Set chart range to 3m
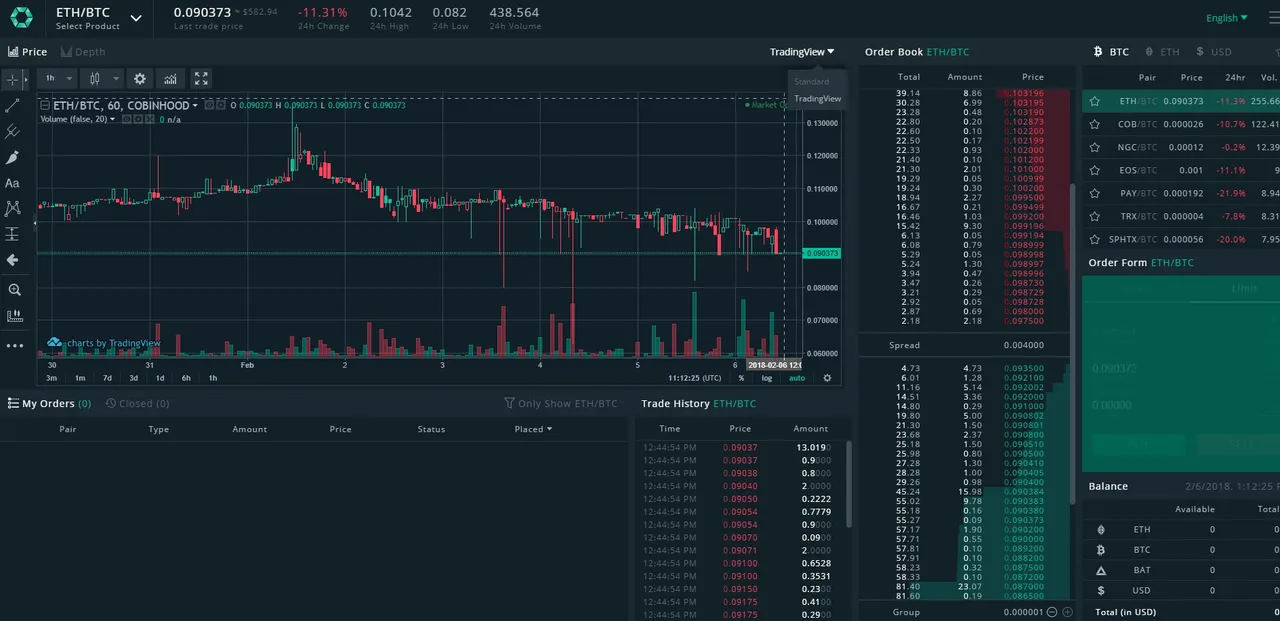The height and width of the screenshot is (621, 1280). click(x=51, y=378)
